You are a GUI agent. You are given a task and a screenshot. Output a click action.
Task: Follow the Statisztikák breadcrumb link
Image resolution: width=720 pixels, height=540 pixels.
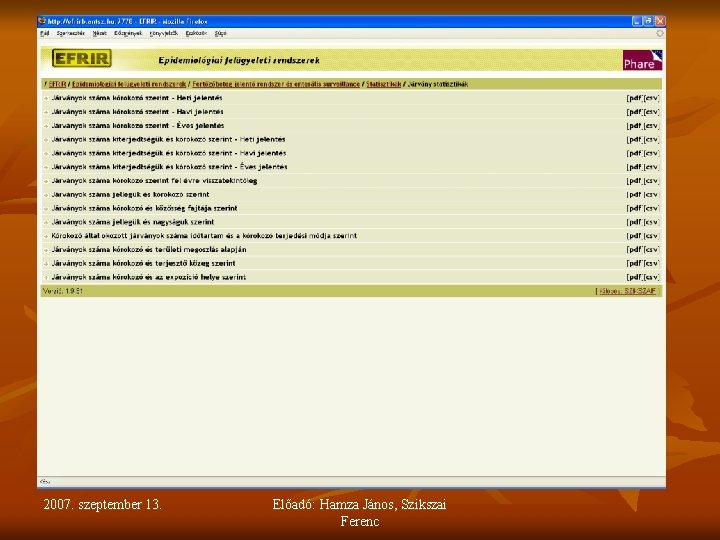[383, 84]
